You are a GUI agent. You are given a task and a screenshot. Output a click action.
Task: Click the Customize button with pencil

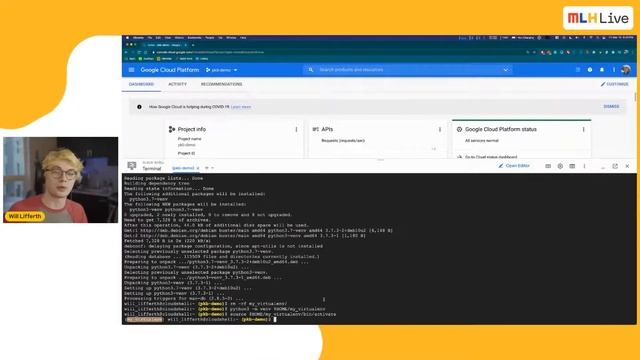click(x=614, y=84)
